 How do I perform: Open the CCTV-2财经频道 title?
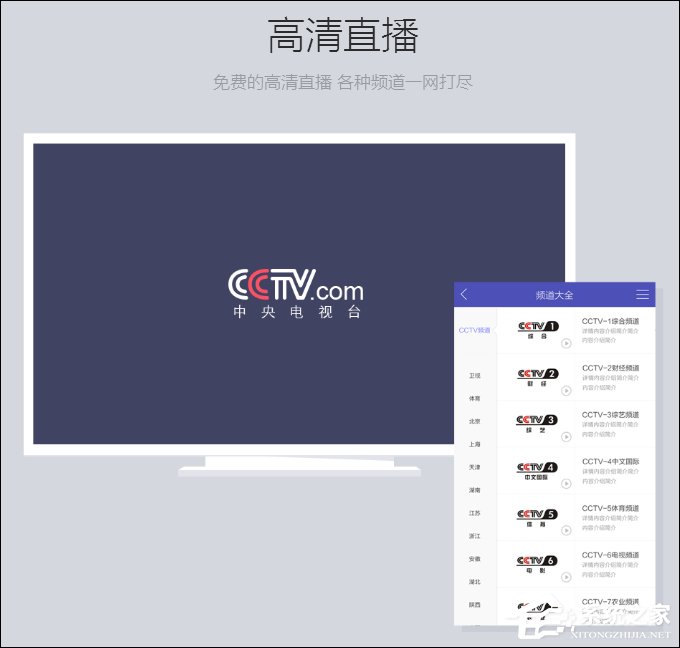click(x=610, y=368)
